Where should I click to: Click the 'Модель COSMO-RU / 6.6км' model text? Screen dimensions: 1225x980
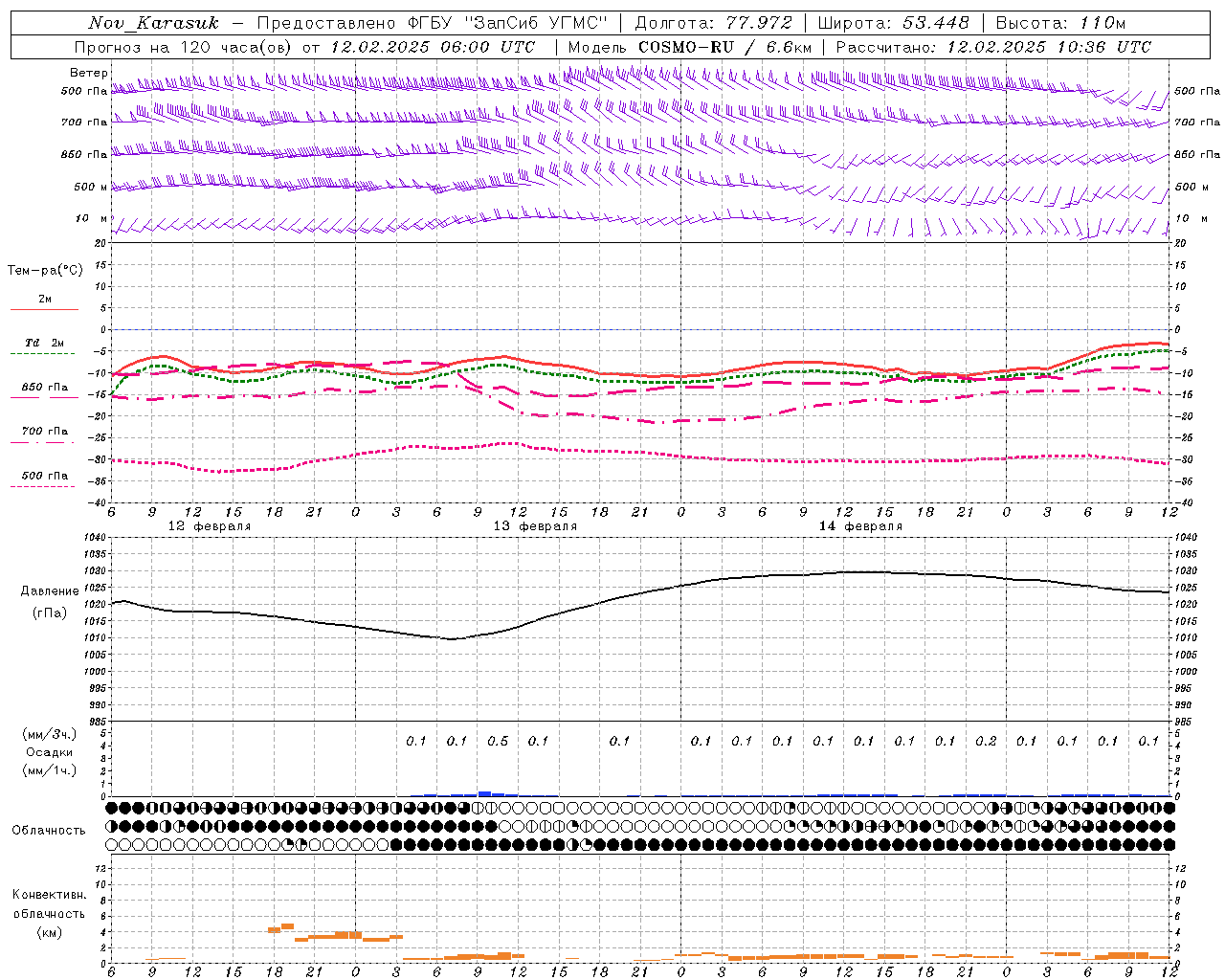(689, 47)
